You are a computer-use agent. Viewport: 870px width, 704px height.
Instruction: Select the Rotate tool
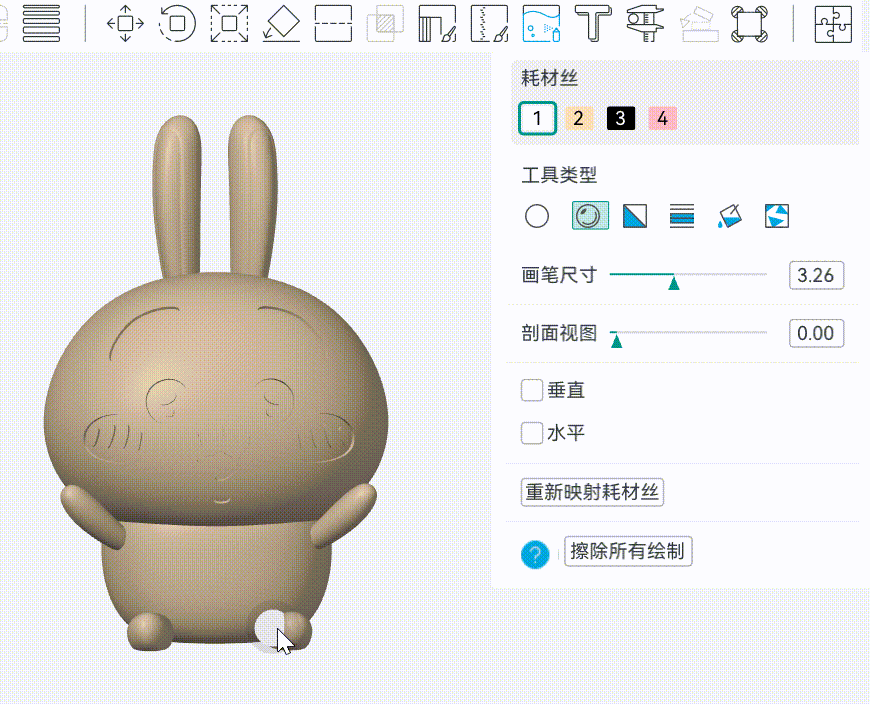coord(177,23)
